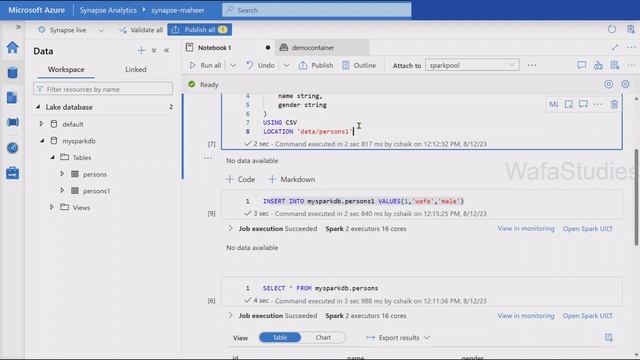Switch to the Workspace tab
Image resolution: width=640 pixels, height=360 pixels.
point(66,69)
